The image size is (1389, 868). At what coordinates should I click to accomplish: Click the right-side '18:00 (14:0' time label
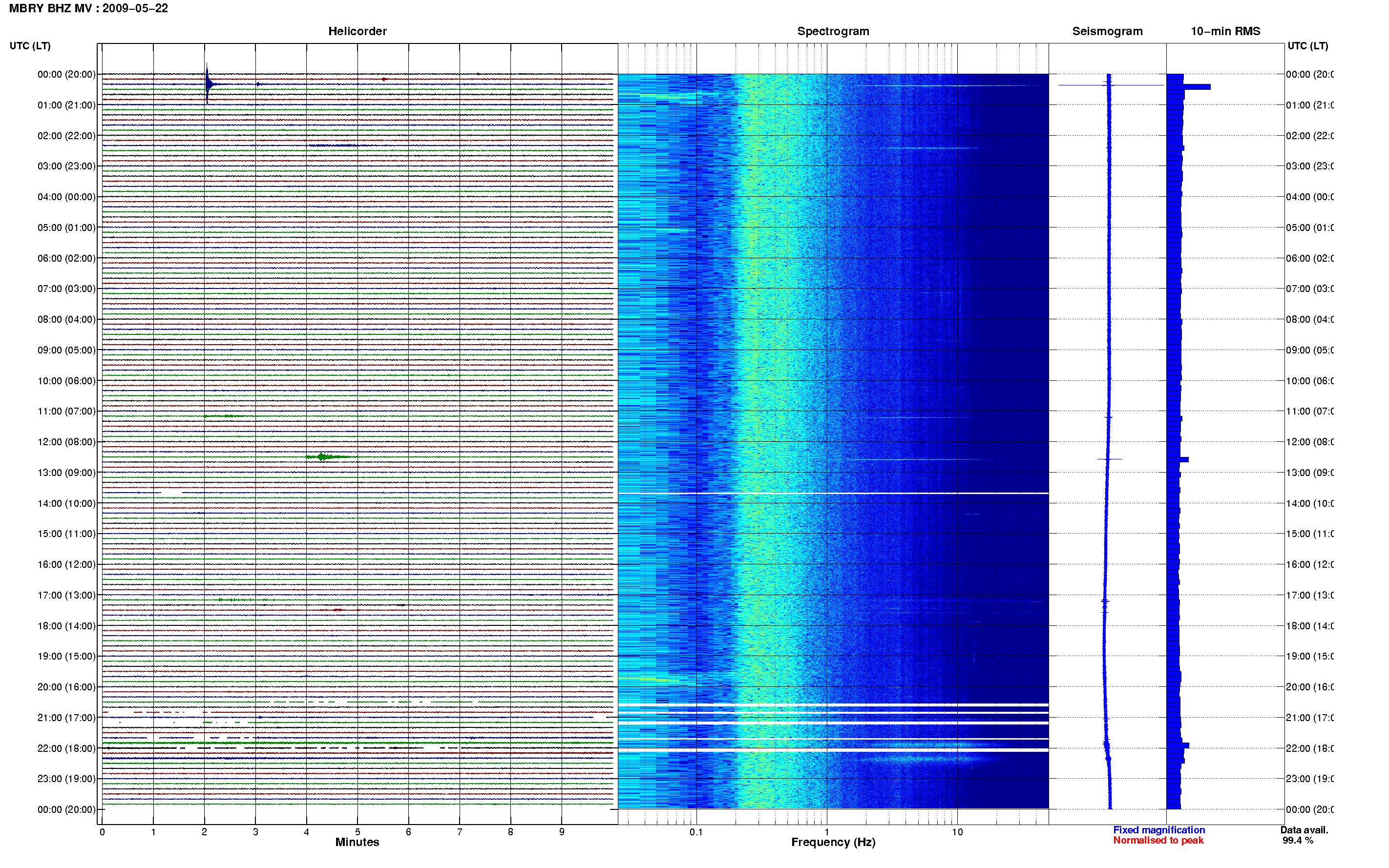pos(1310,626)
